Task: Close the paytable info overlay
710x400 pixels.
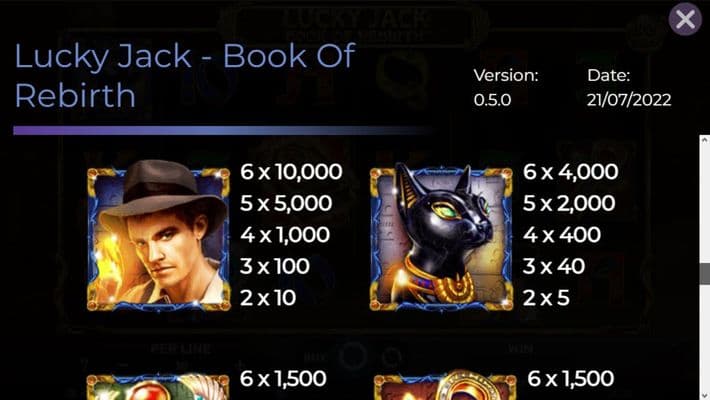Action: [x=685, y=19]
